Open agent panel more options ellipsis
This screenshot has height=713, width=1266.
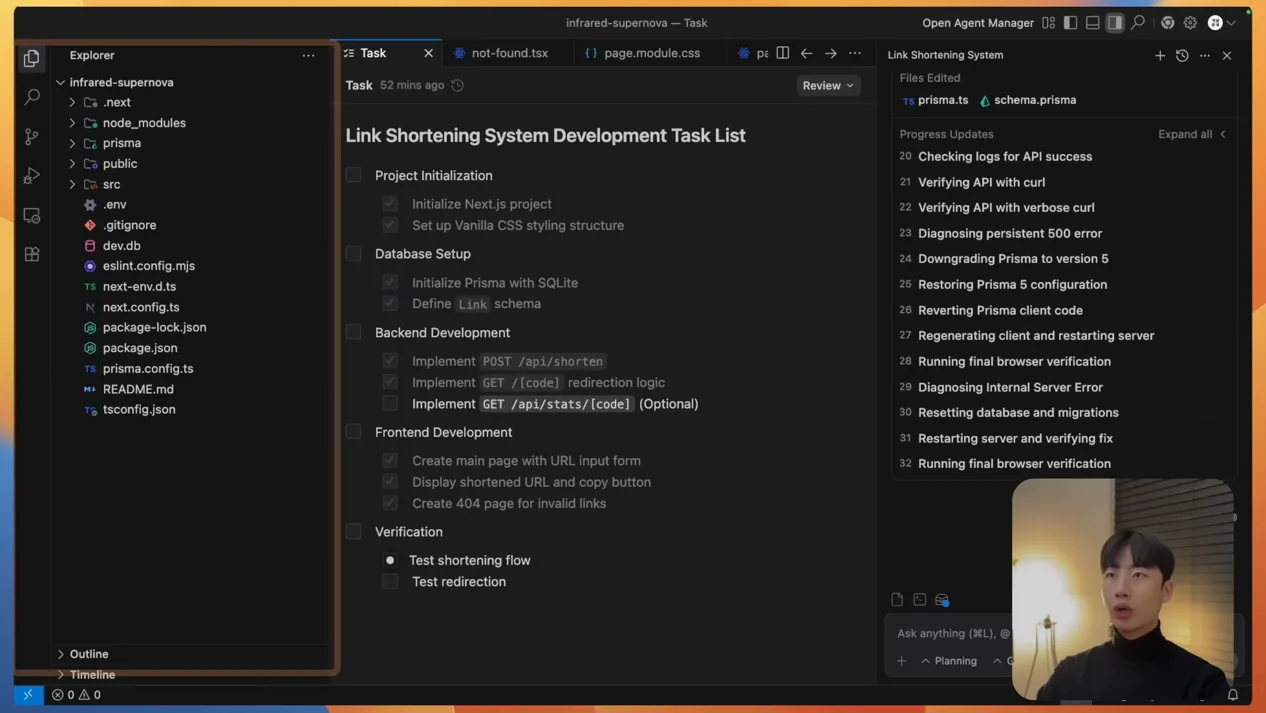click(1205, 55)
